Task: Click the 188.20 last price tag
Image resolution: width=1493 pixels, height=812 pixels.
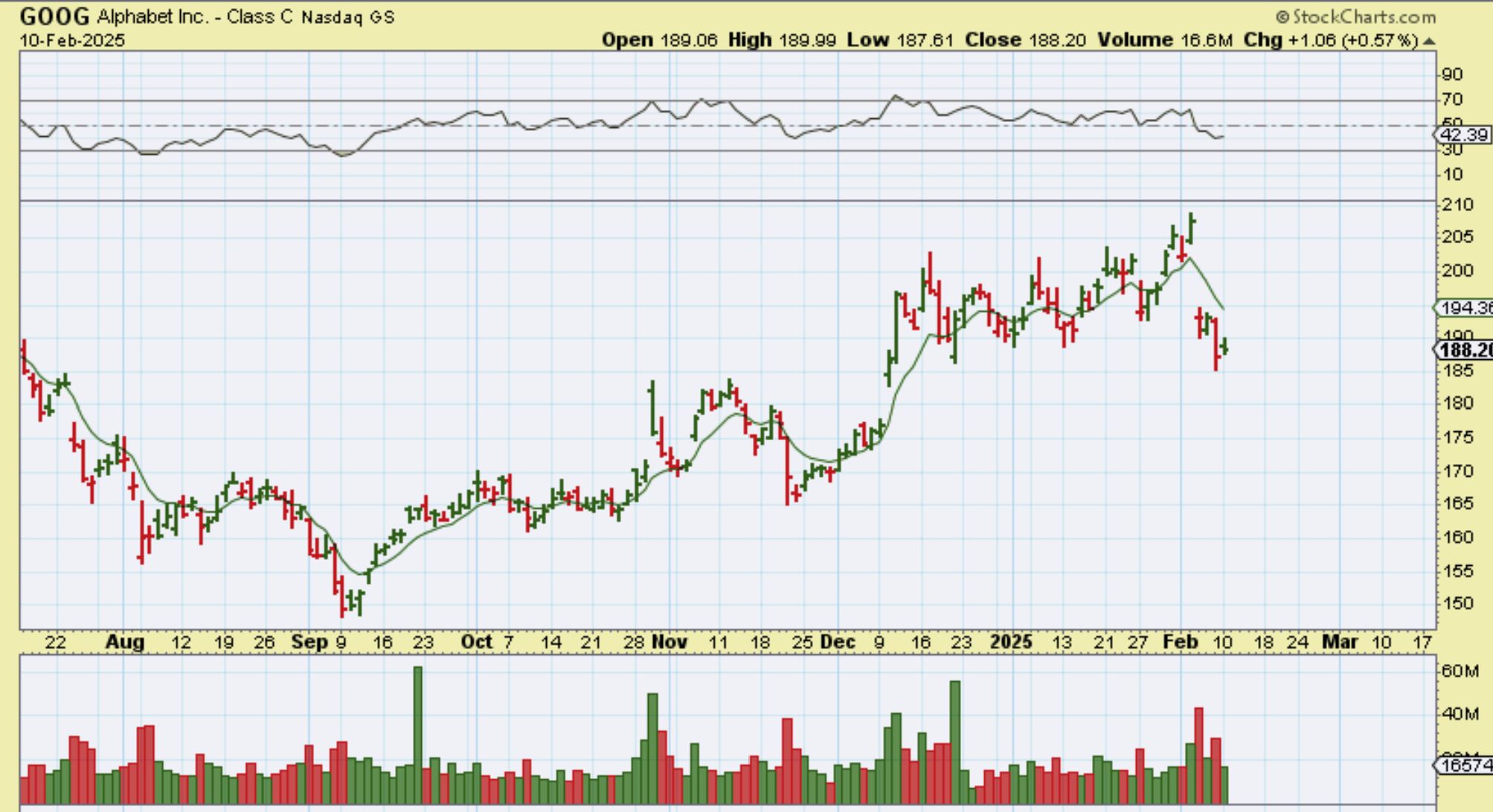Action: click(x=1464, y=350)
